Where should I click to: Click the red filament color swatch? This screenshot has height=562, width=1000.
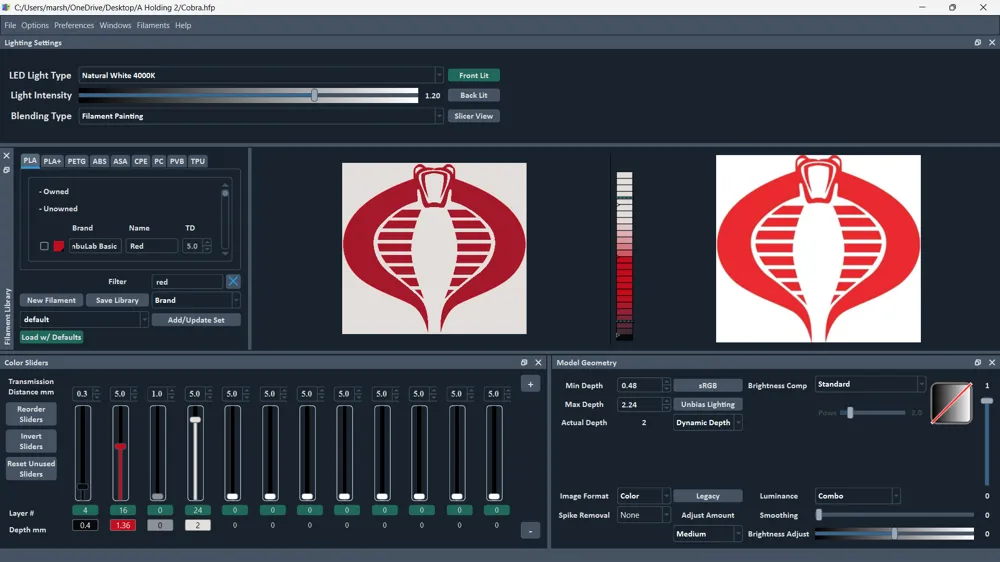click(59, 246)
